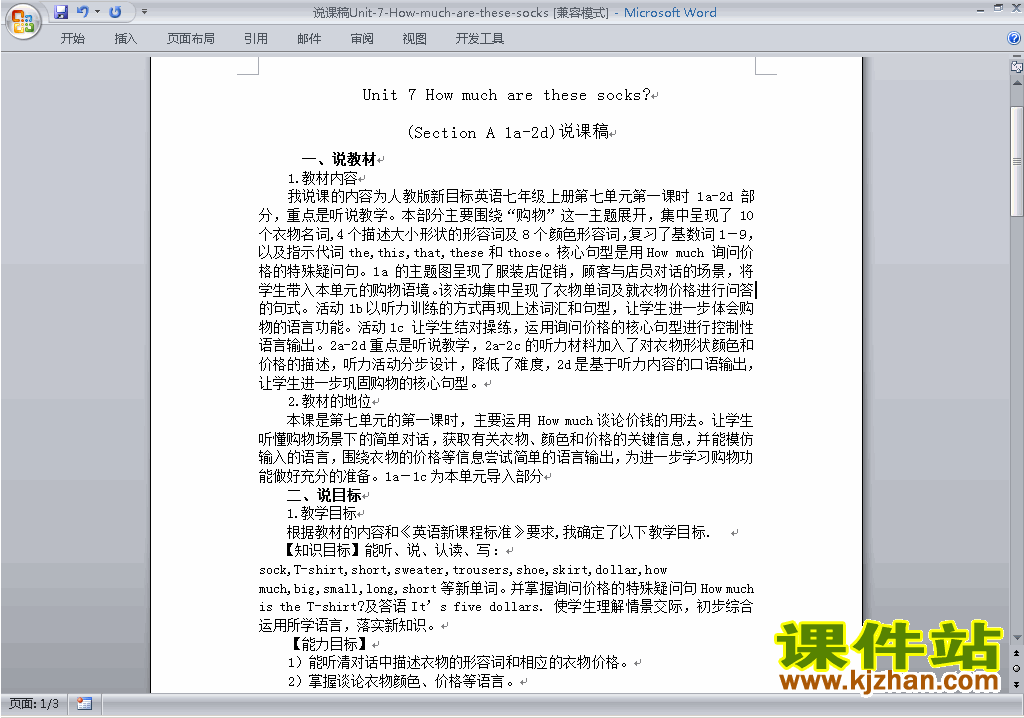Screen dimensions: 1024x718
Task: Click the 页面: 1/3 status bar indicator
Action: coord(33,704)
